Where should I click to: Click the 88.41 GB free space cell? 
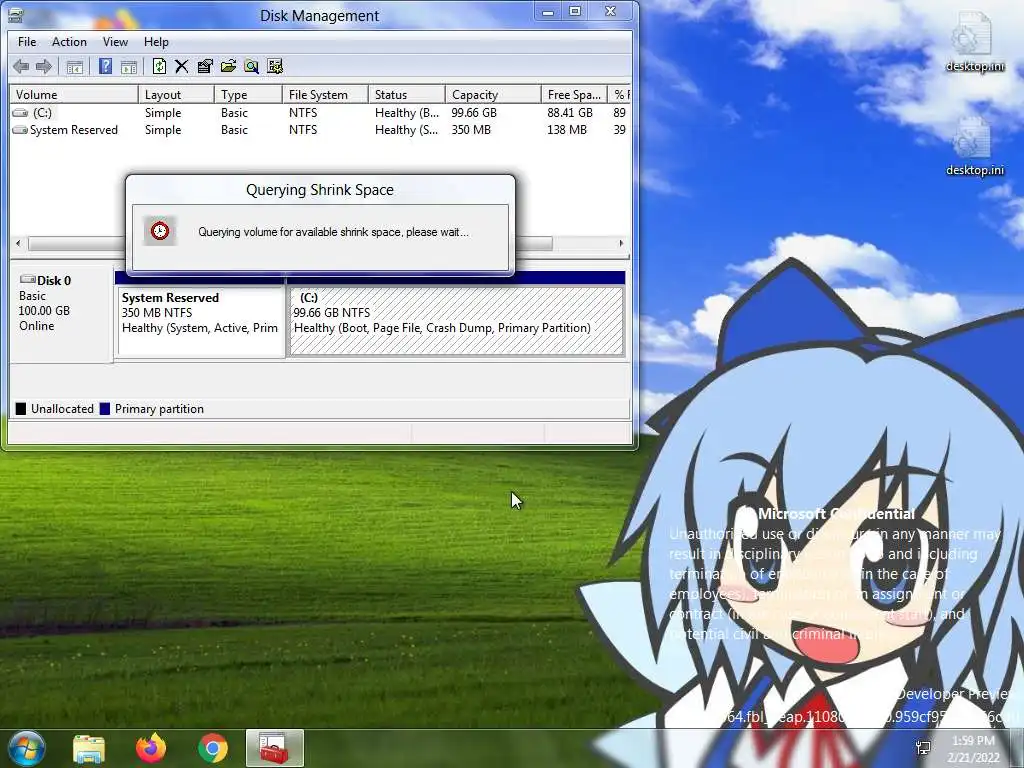tap(570, 113)
